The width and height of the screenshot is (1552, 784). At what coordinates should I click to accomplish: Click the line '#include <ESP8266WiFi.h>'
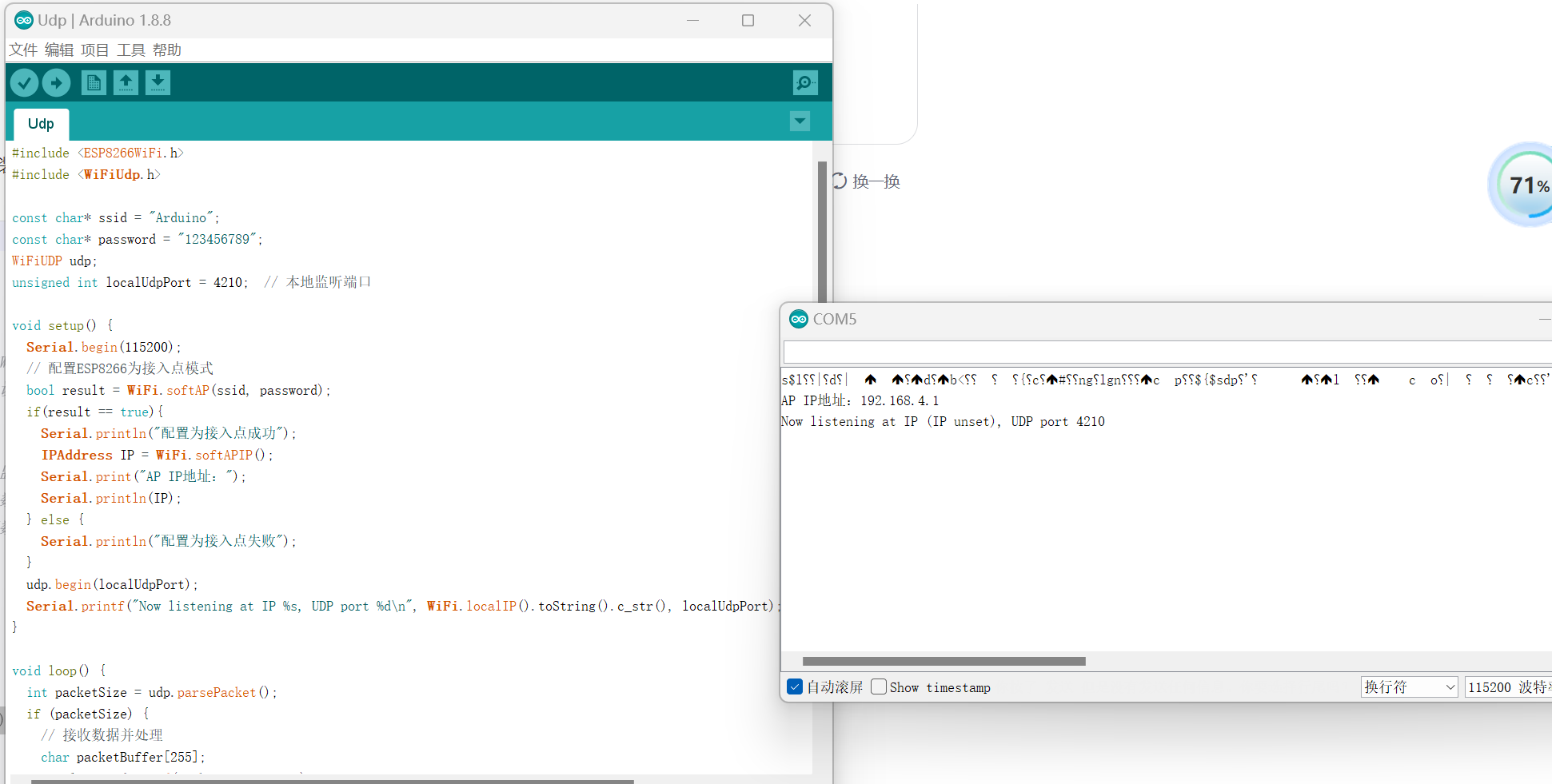point(98,153)
